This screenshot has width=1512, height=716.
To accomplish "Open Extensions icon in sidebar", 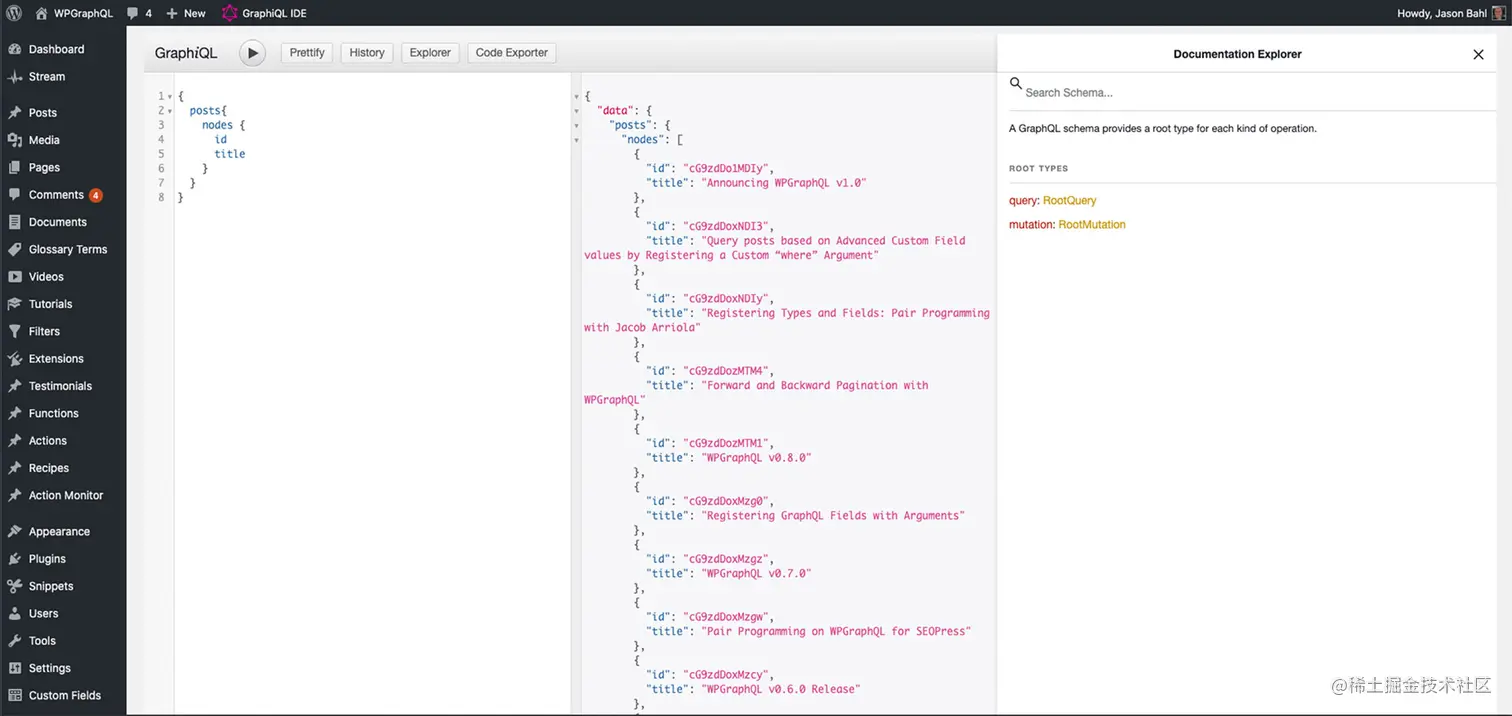I will (x=14, y=359).
